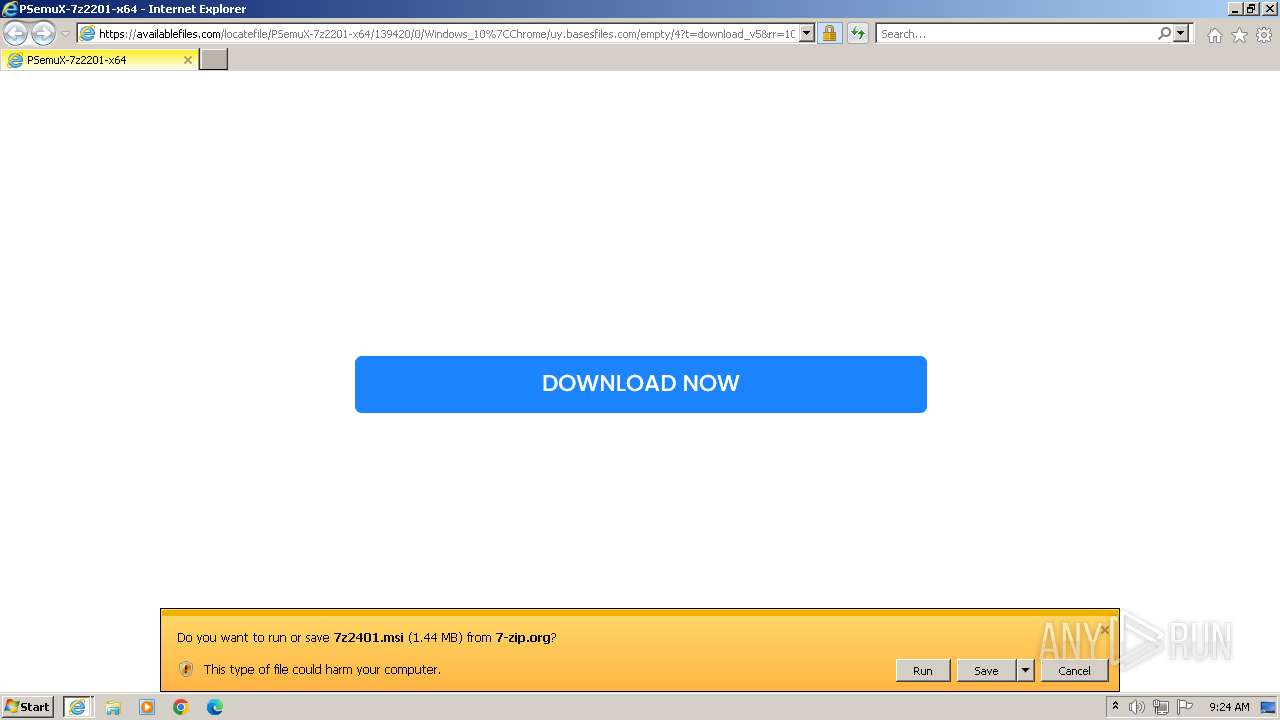Image resolution: width=1280 pixels, height=720 pixels.
Task: Click the Show Desktop button
Action: [1268, 707]
